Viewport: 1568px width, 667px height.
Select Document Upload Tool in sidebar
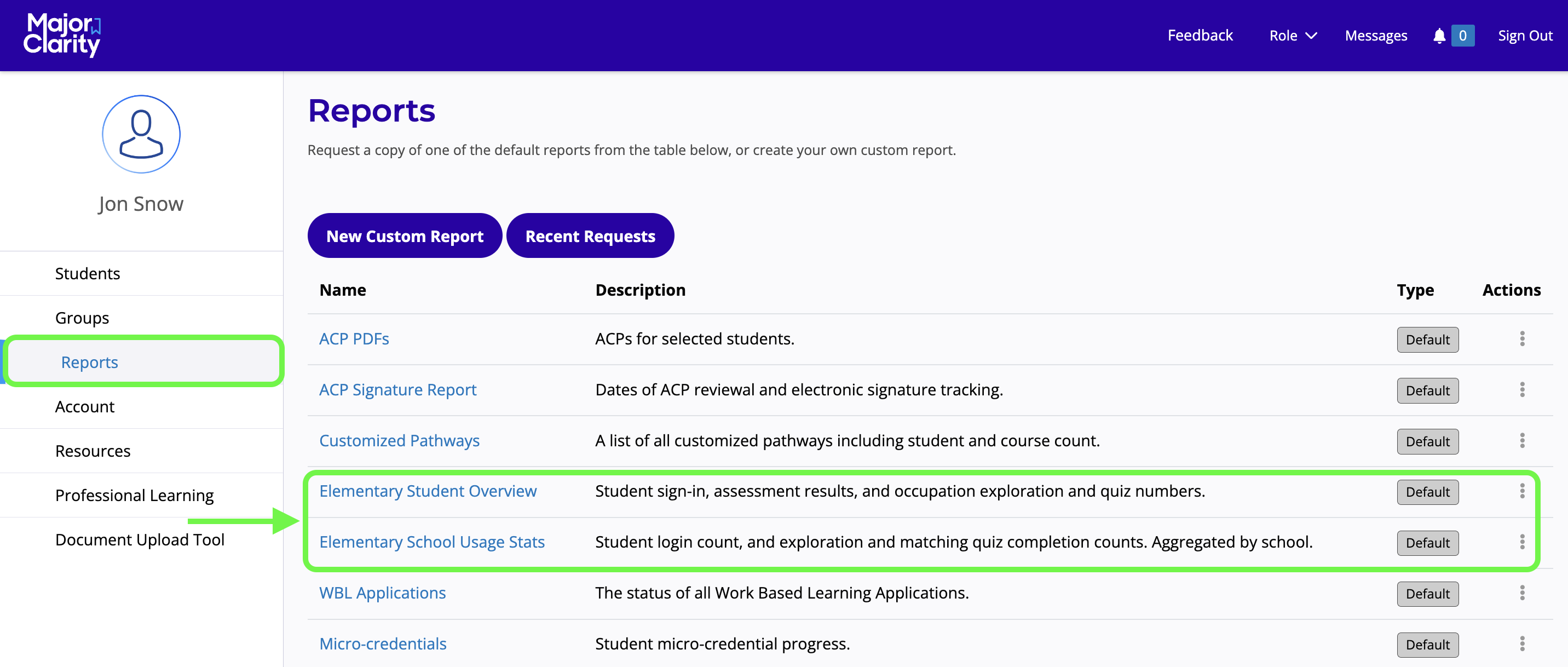[140, 540]
